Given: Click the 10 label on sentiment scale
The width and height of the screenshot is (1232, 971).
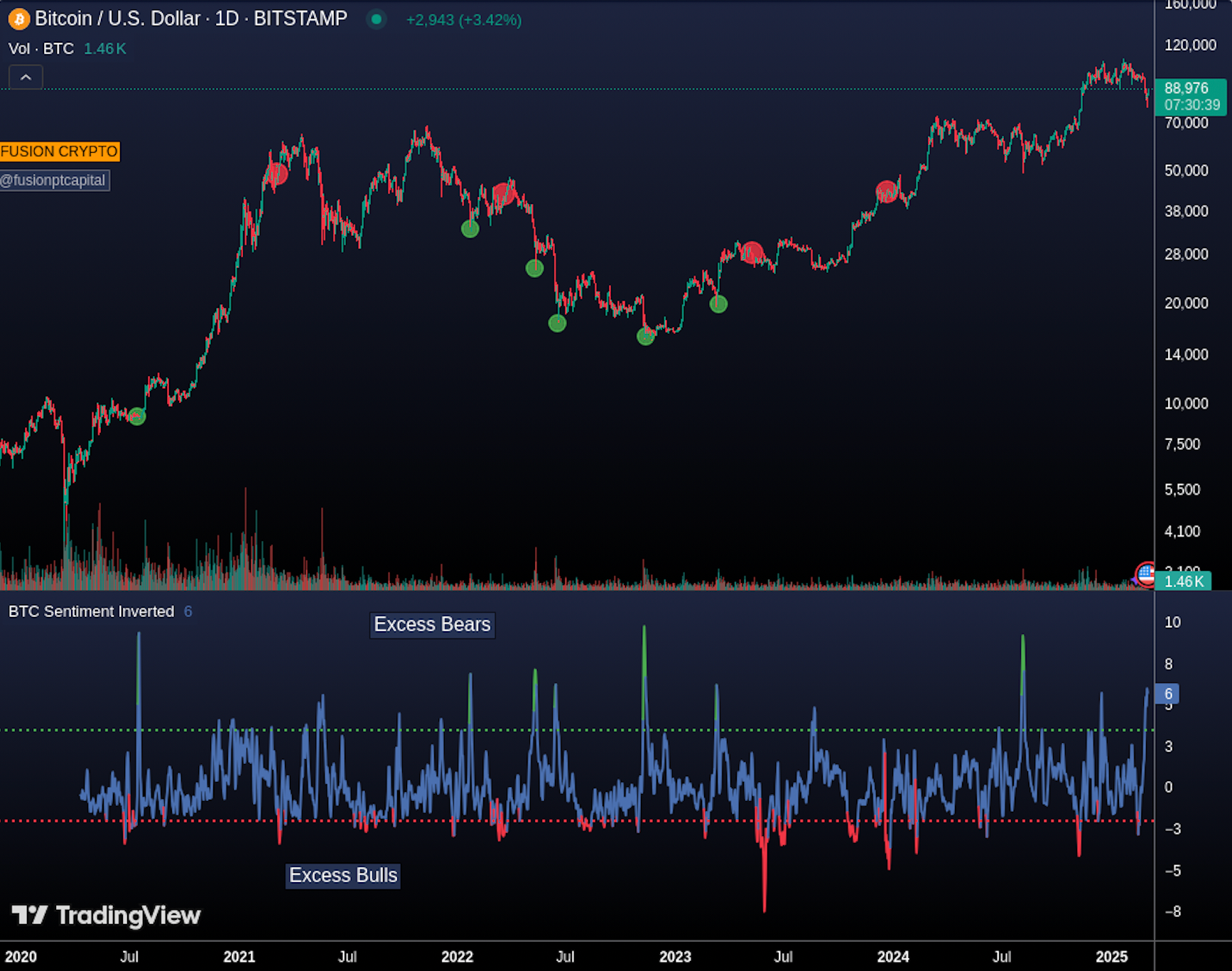Looking at the screenshot, I should click(x=1172, y=623).
